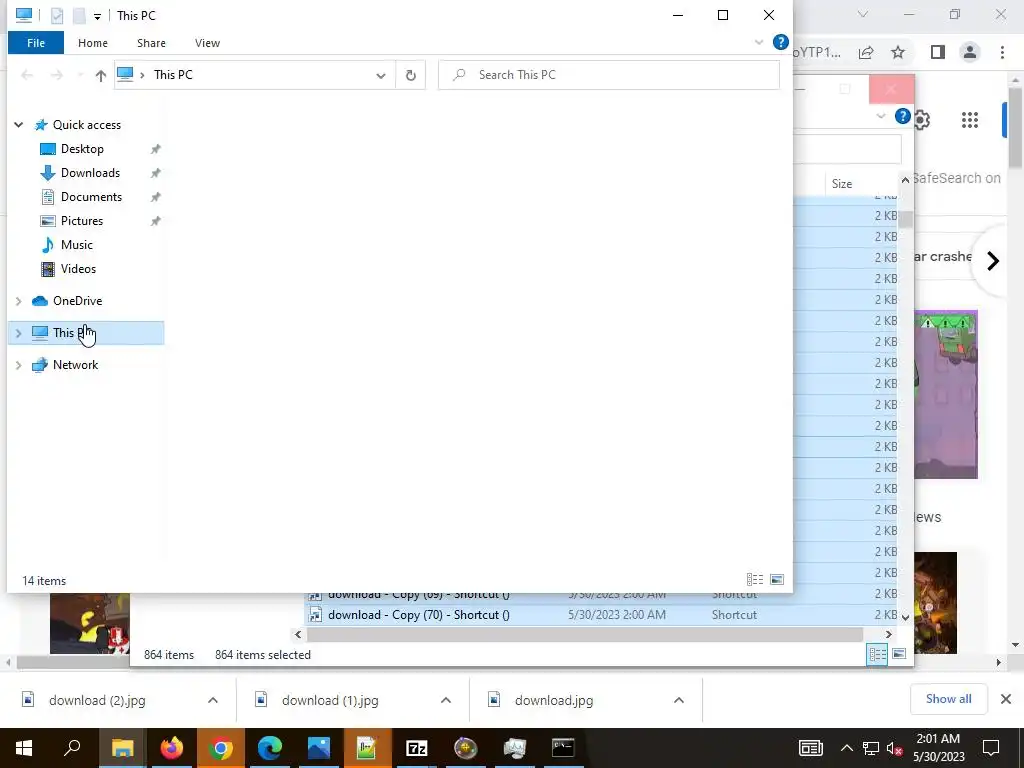
Task: Click the horizontal scrollbar in back Explorer
Action: point(585,634)
